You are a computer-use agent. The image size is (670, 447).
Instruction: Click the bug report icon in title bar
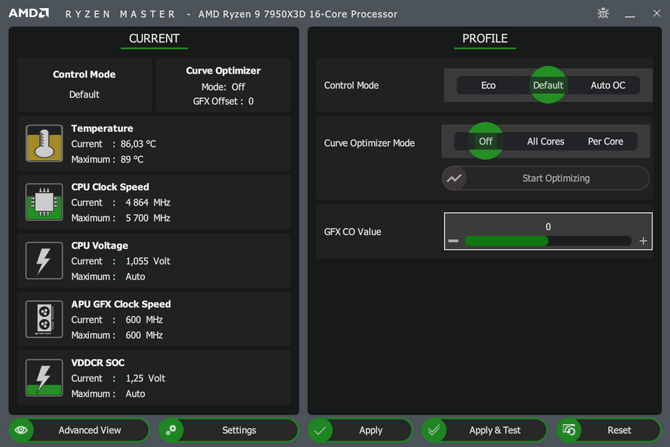tap(603, 13)
